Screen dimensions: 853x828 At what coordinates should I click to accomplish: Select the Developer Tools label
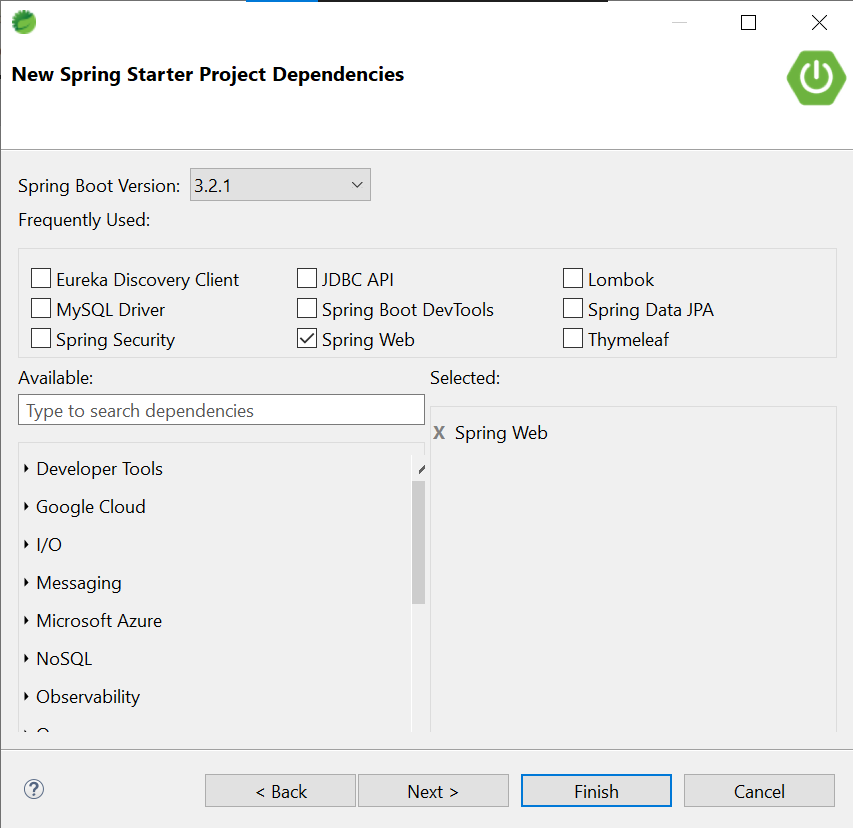point(100,469)
